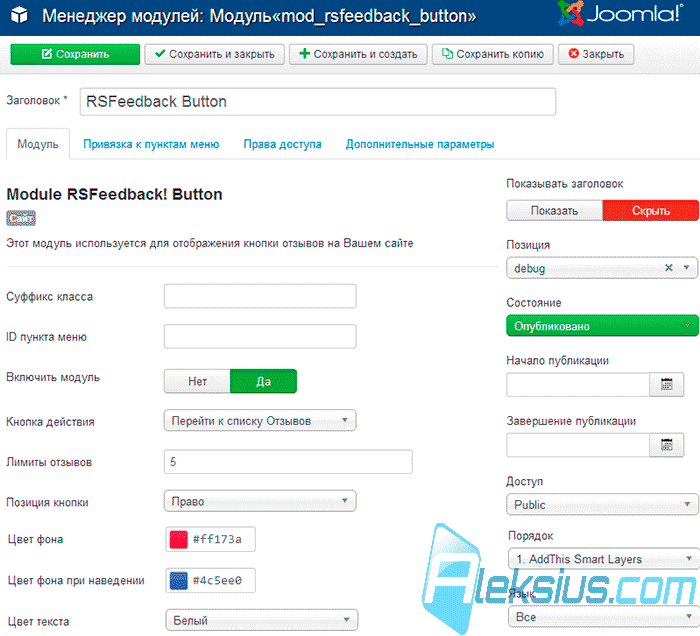The width and height of the screenshot is (700, 636).
Task: Save module with Сохранить button
Action: coord(75,54)
